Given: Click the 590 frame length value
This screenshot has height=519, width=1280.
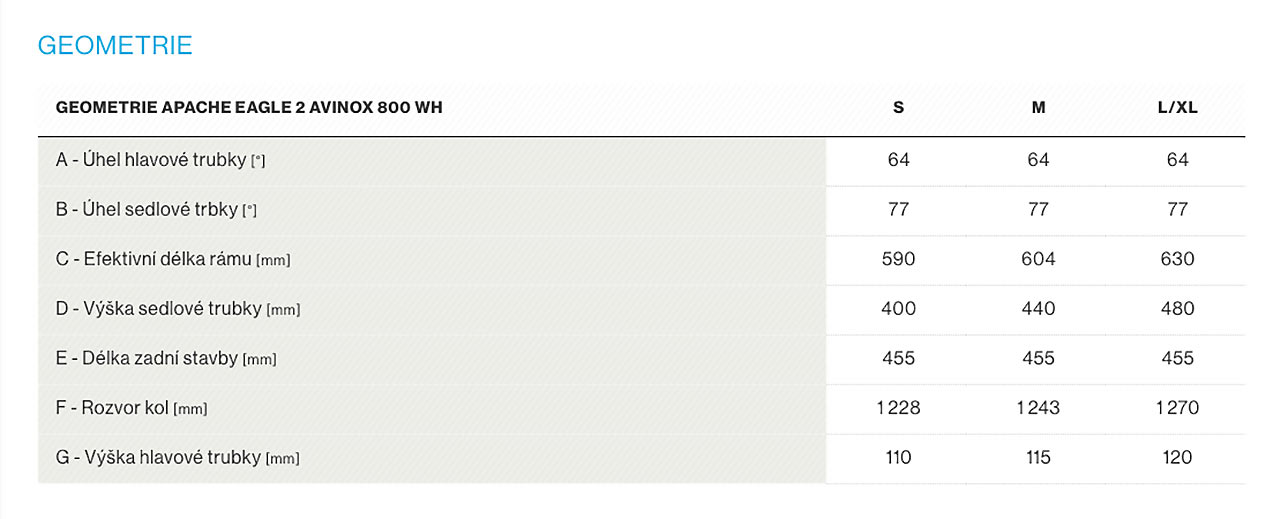Looking at the screenshot, I should click(x=898, y=259).
